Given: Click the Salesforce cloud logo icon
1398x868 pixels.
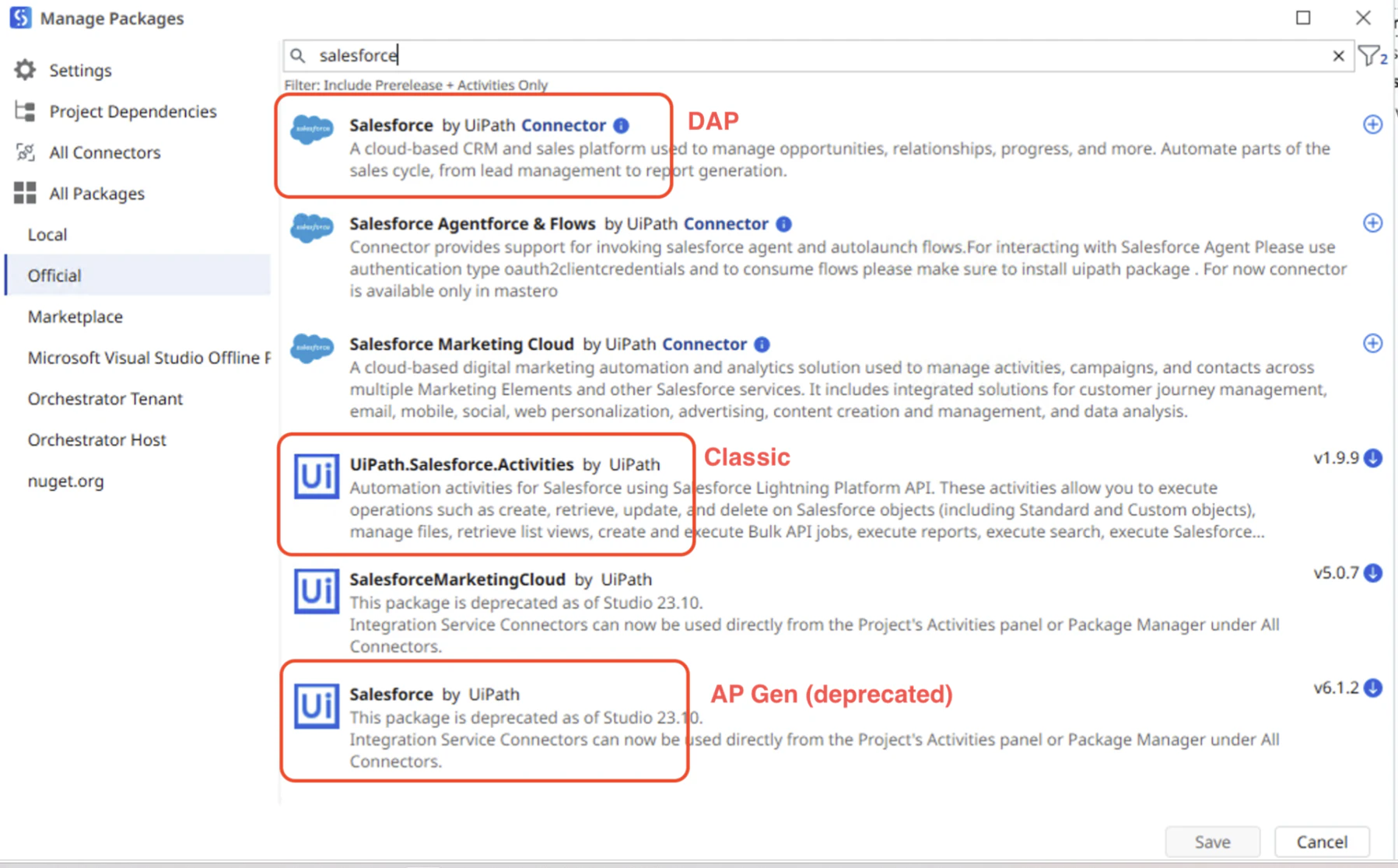Looking at the screenshot, I should [312, 128].
